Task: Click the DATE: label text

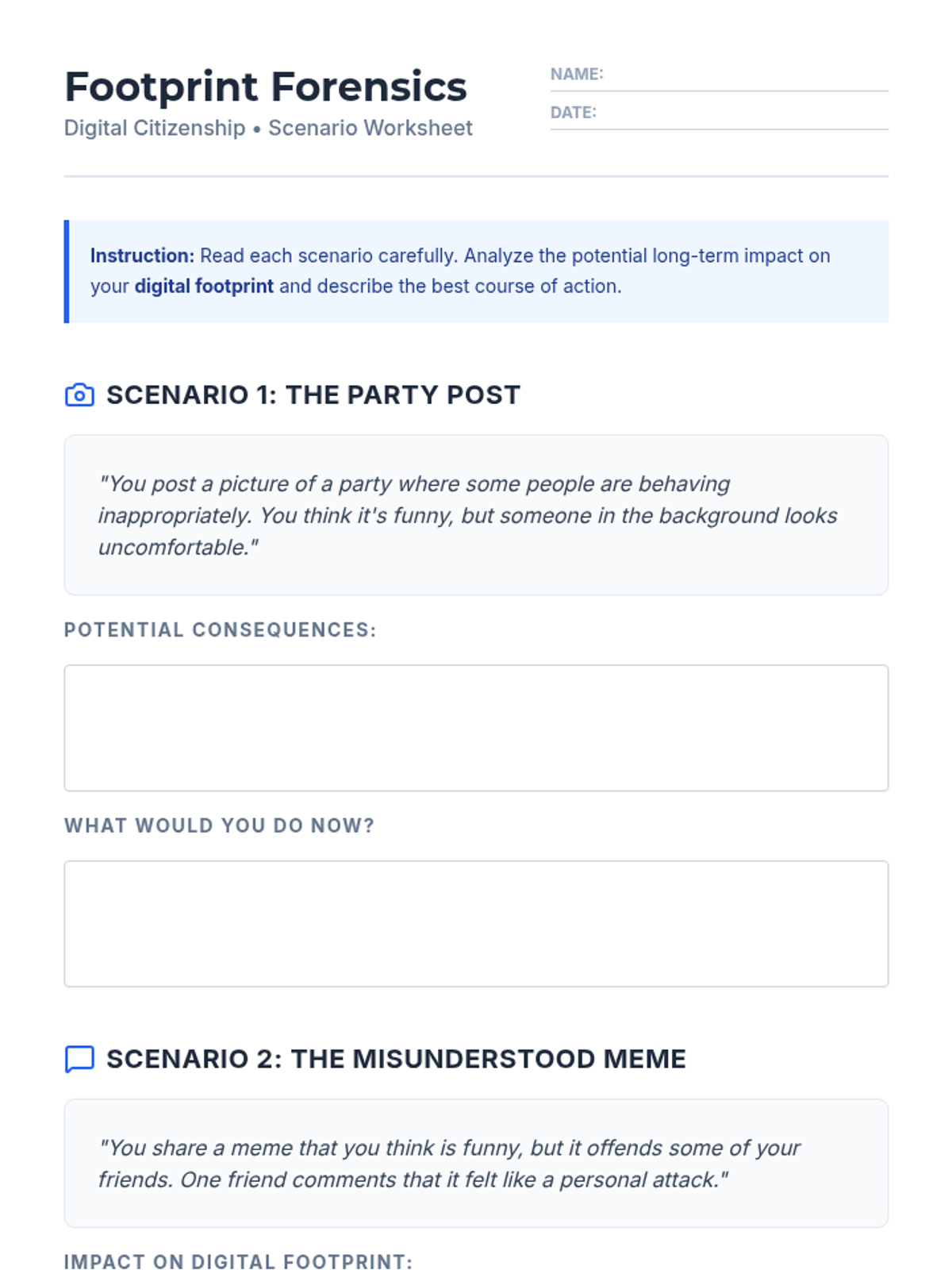Action: click(x=574, y=112)
